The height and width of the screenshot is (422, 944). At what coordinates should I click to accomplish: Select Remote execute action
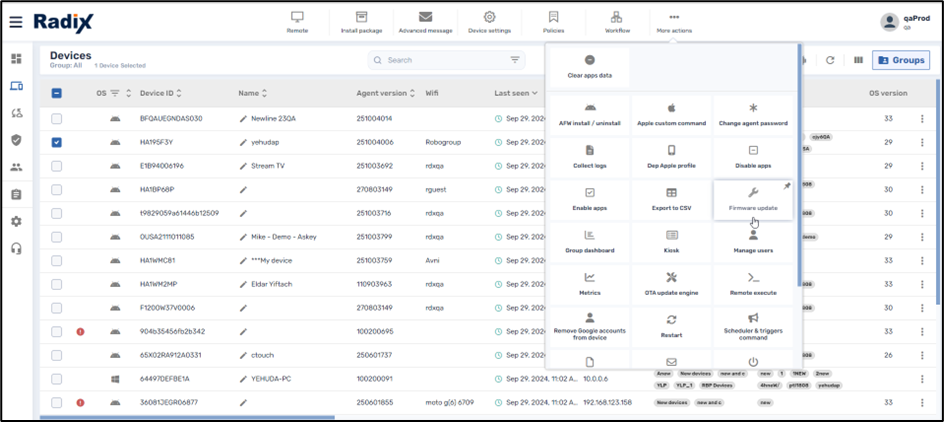coord(753,285)
